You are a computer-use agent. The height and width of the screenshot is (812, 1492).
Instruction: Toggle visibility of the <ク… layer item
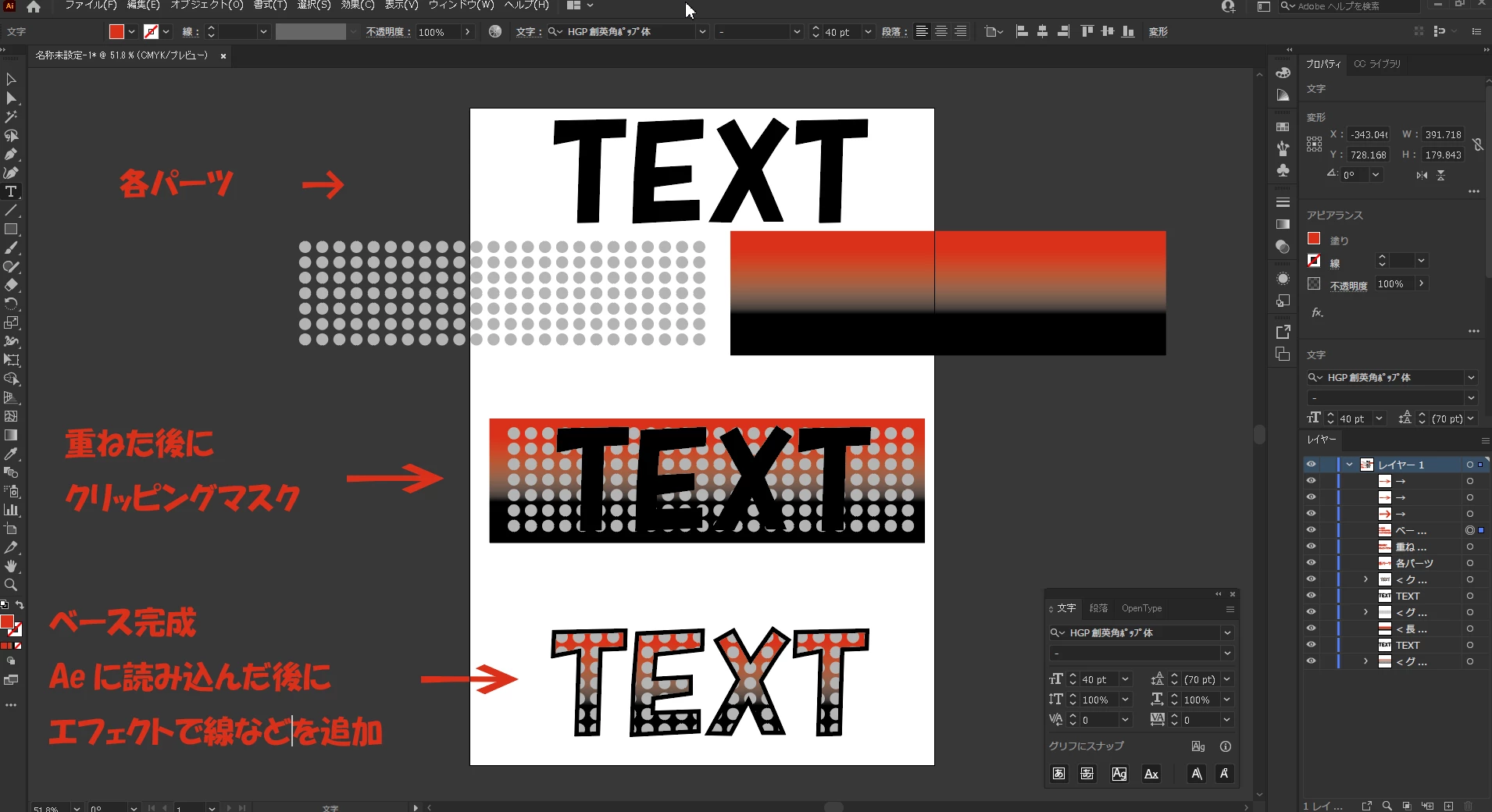click(1312, 579)
